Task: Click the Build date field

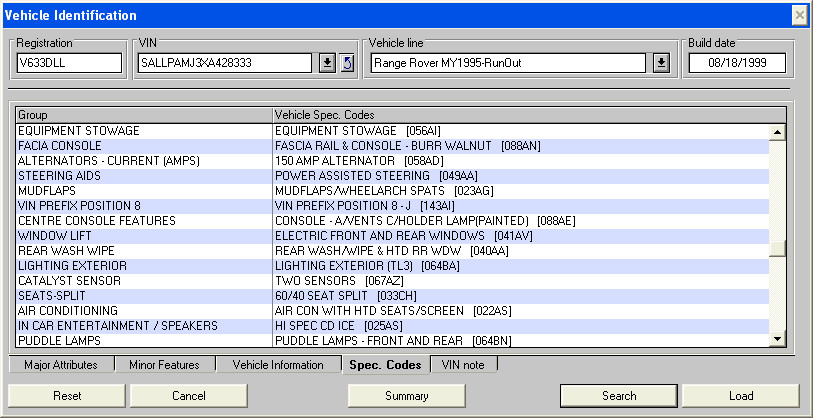Action: pos(737,63)
